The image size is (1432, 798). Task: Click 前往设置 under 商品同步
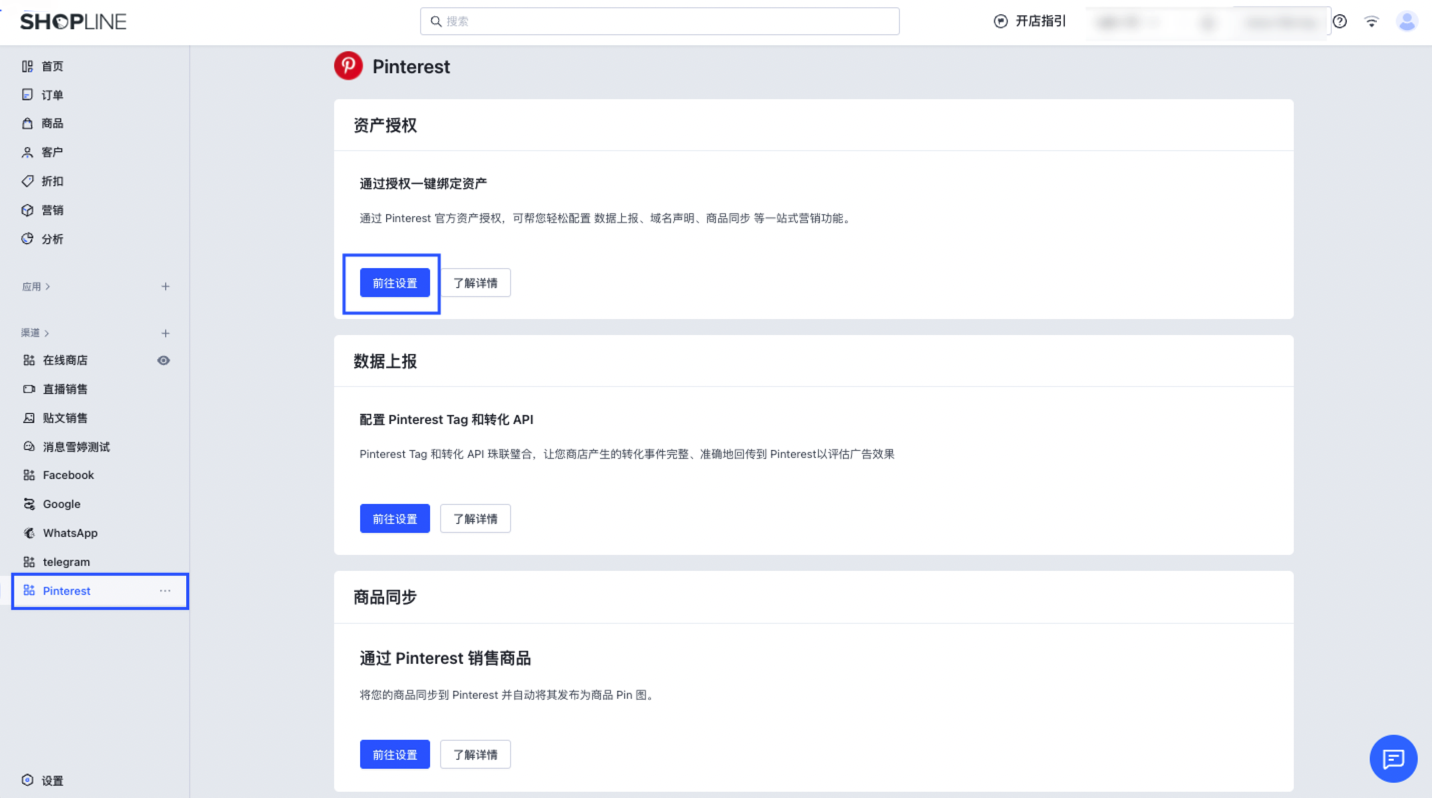tap(395, 754)
